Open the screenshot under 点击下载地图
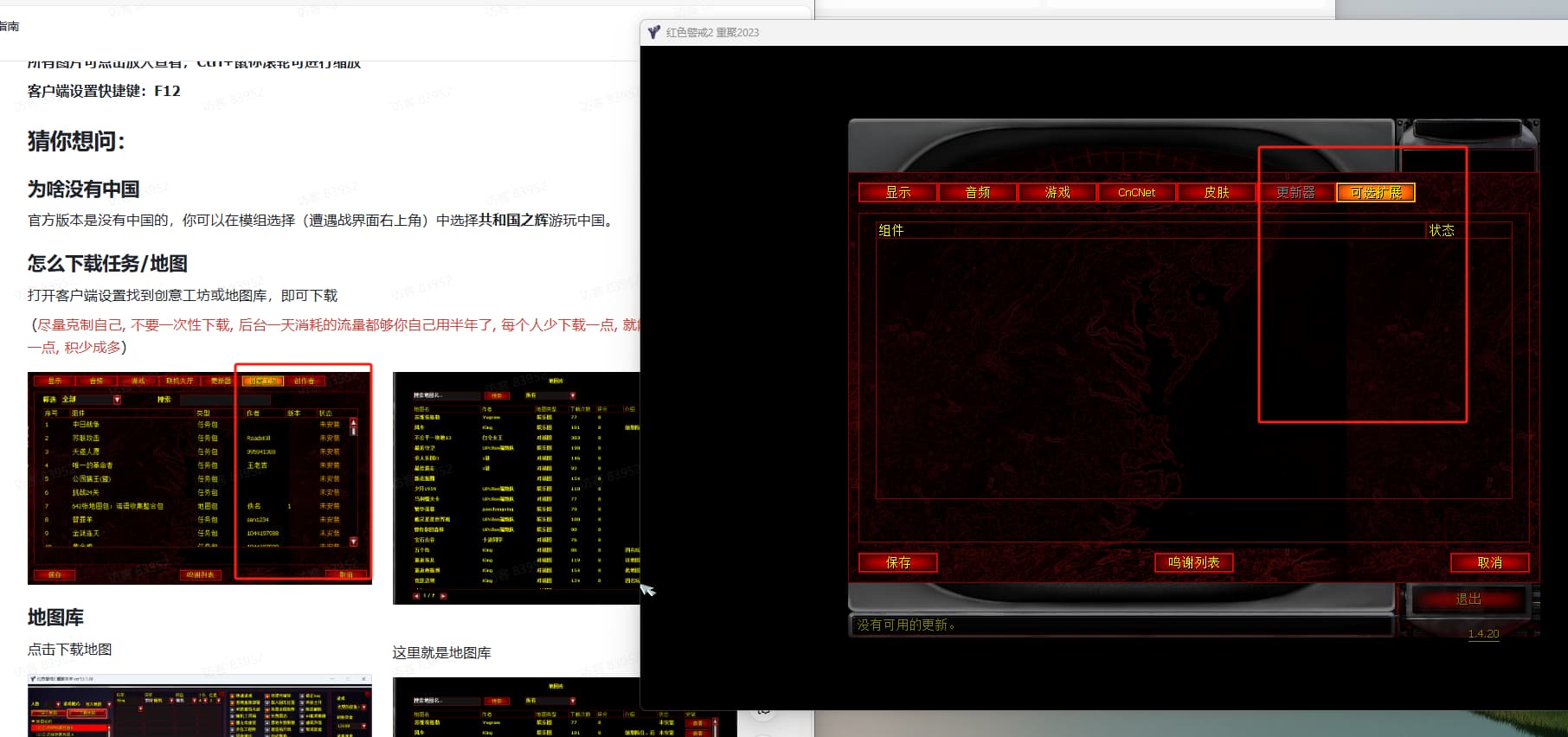 [200, 706]
